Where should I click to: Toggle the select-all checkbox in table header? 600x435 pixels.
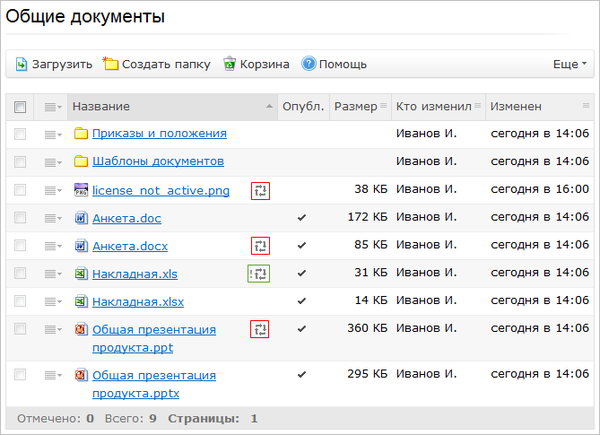[20, 107]
